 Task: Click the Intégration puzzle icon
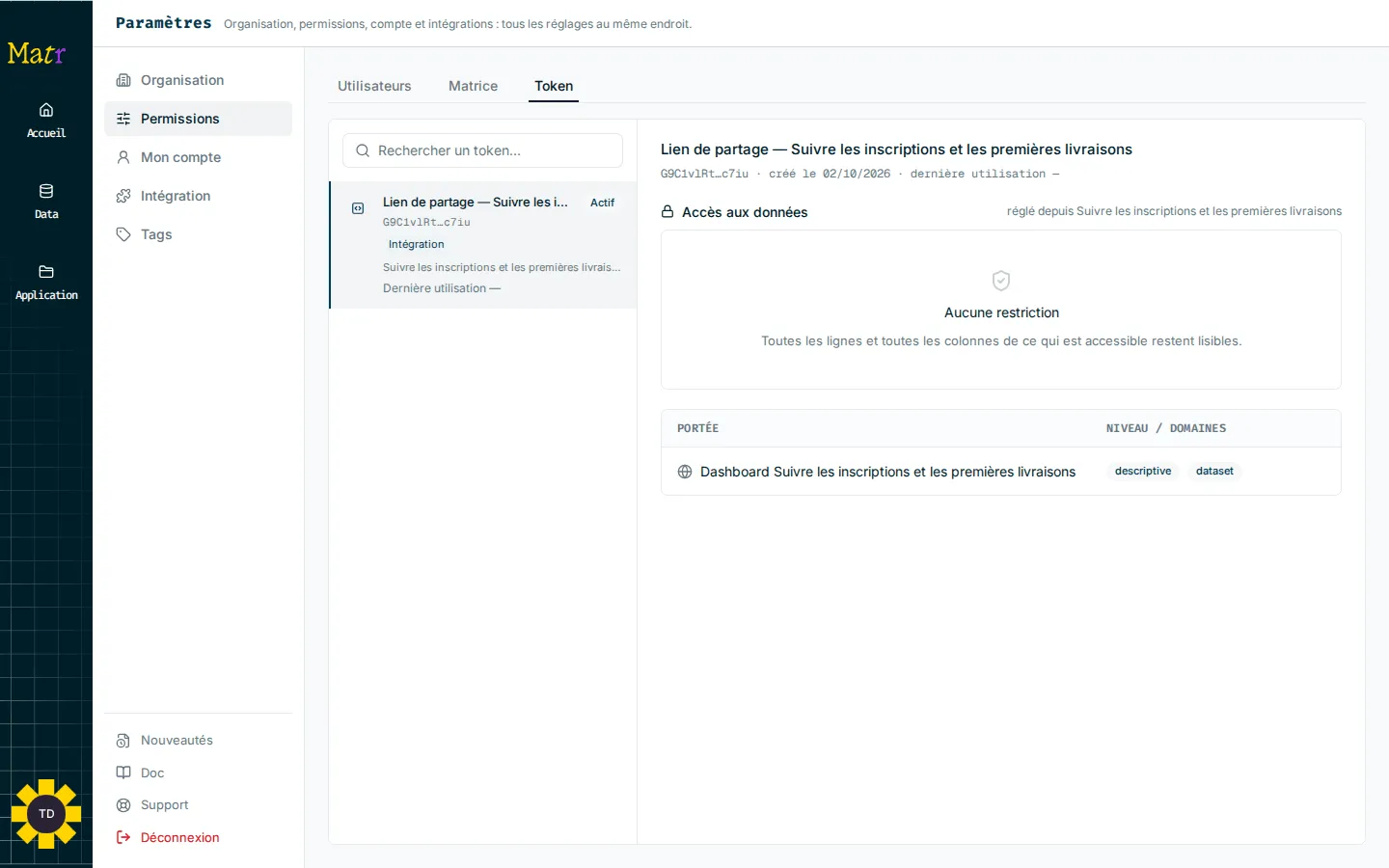[x=123, y=196]
